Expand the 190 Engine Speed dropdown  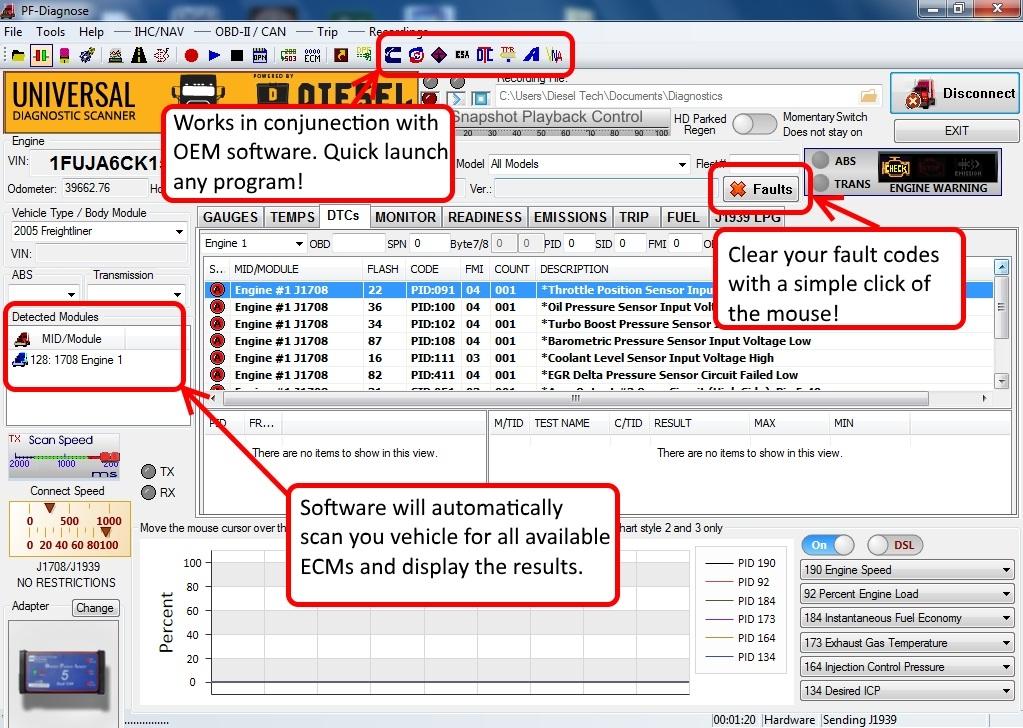tap(907, 570)
